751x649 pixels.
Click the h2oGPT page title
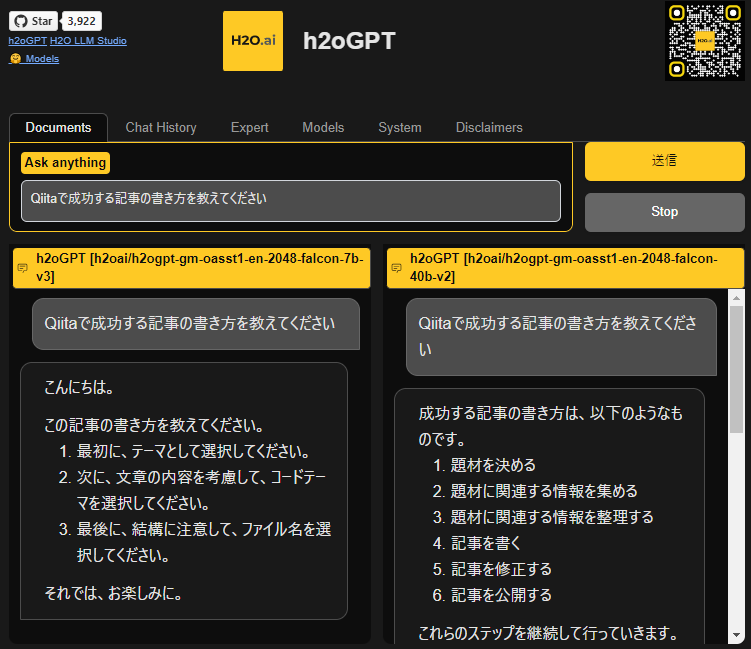349,41
